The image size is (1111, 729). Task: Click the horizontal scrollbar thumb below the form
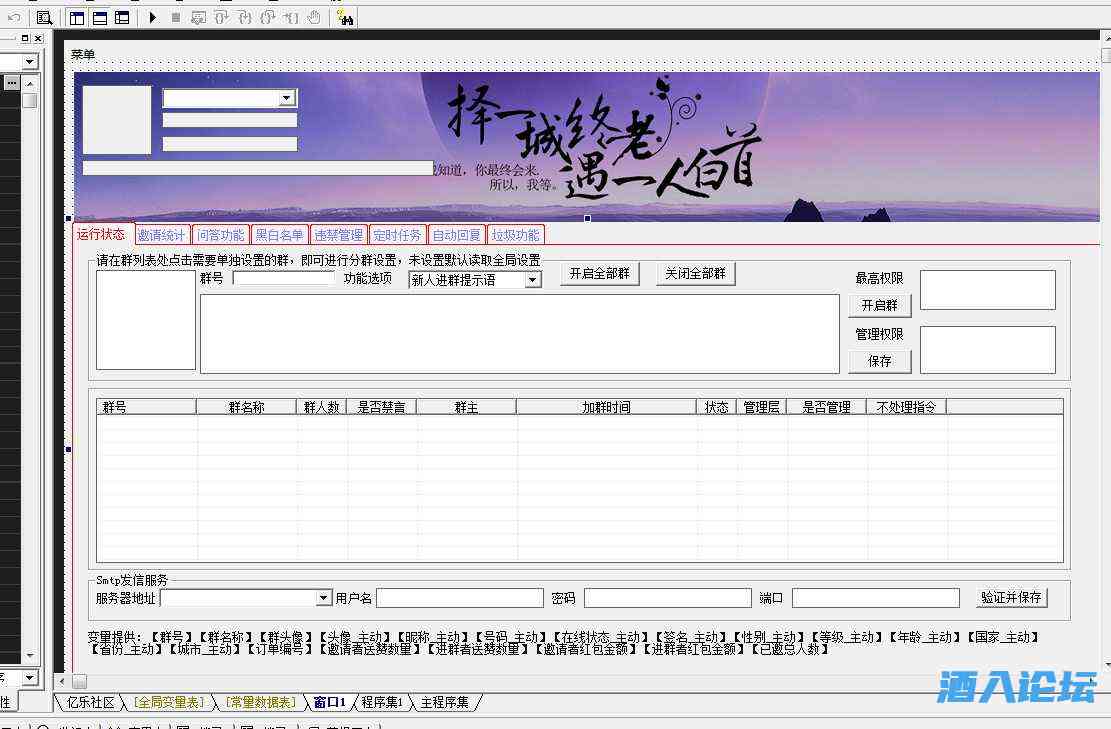80,681
